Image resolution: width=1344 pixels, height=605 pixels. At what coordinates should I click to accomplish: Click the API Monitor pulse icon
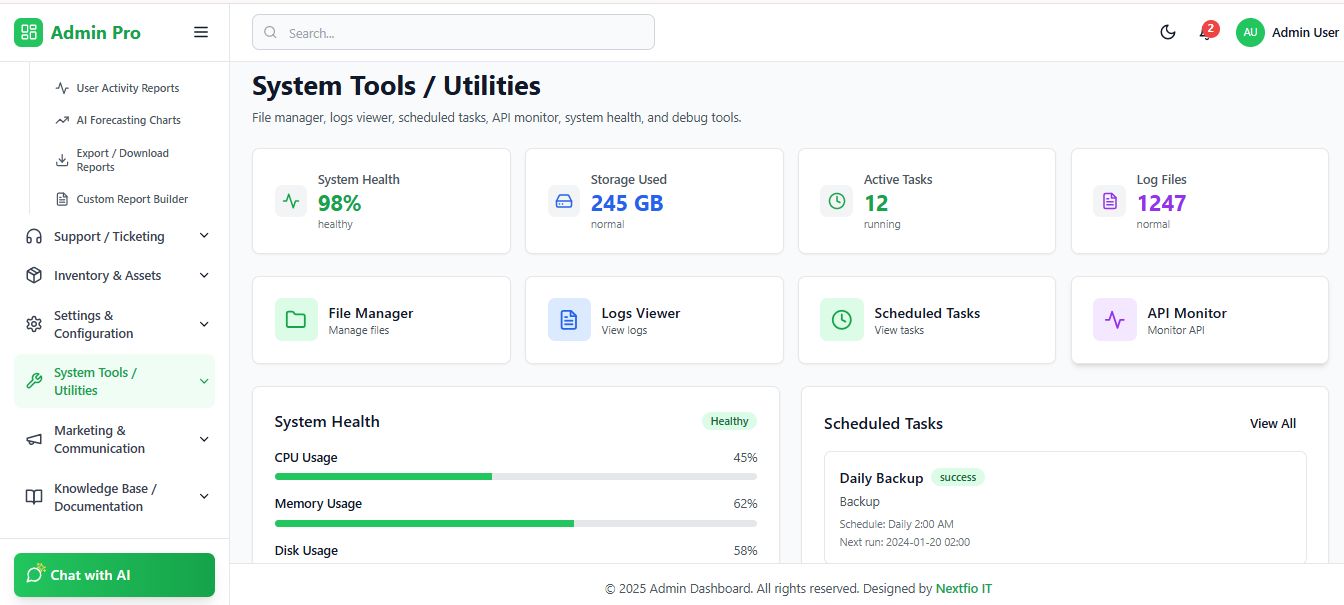(x=1115, y=320)
